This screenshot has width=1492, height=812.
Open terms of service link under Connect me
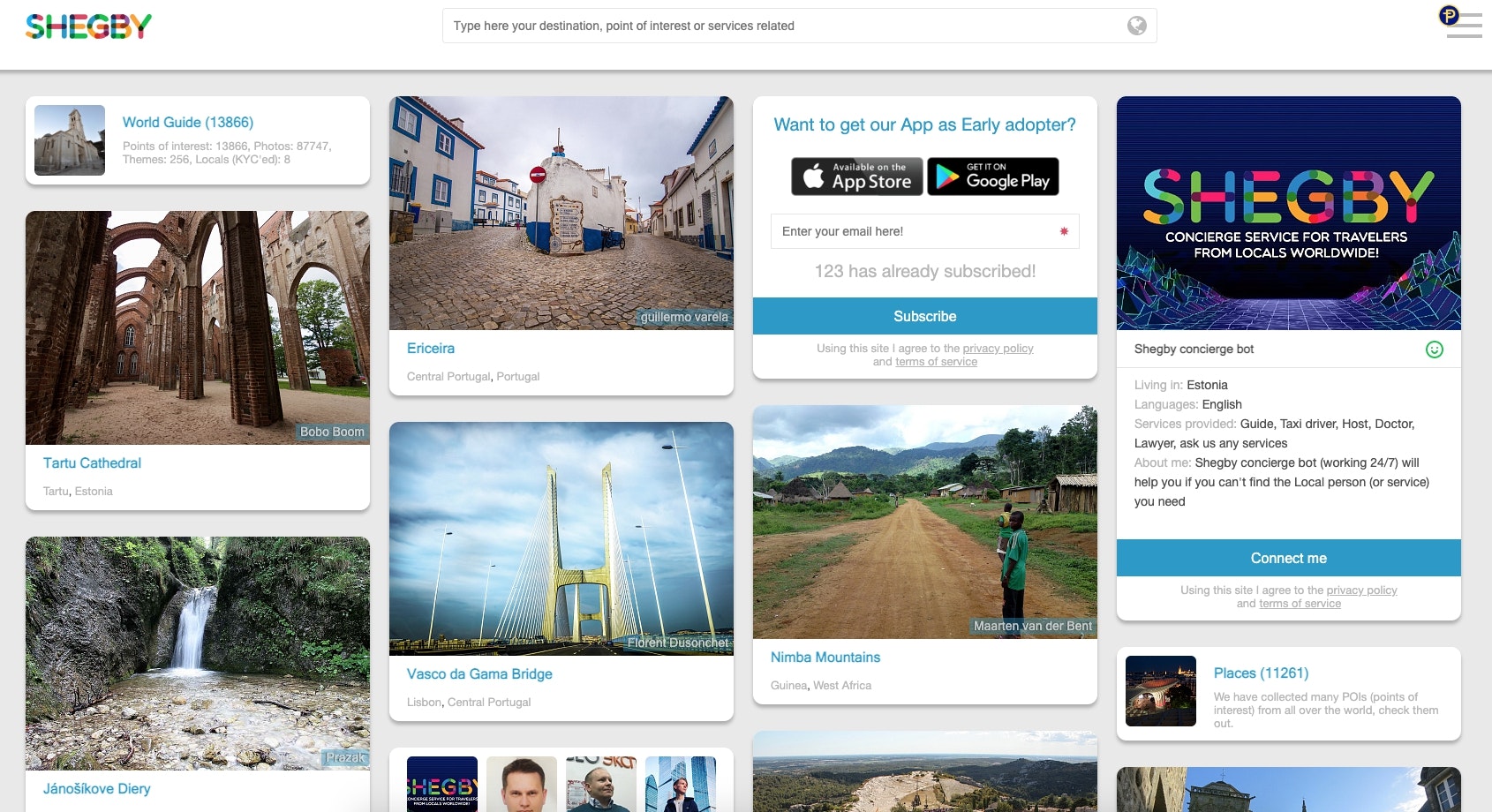tap(1300, 604)
